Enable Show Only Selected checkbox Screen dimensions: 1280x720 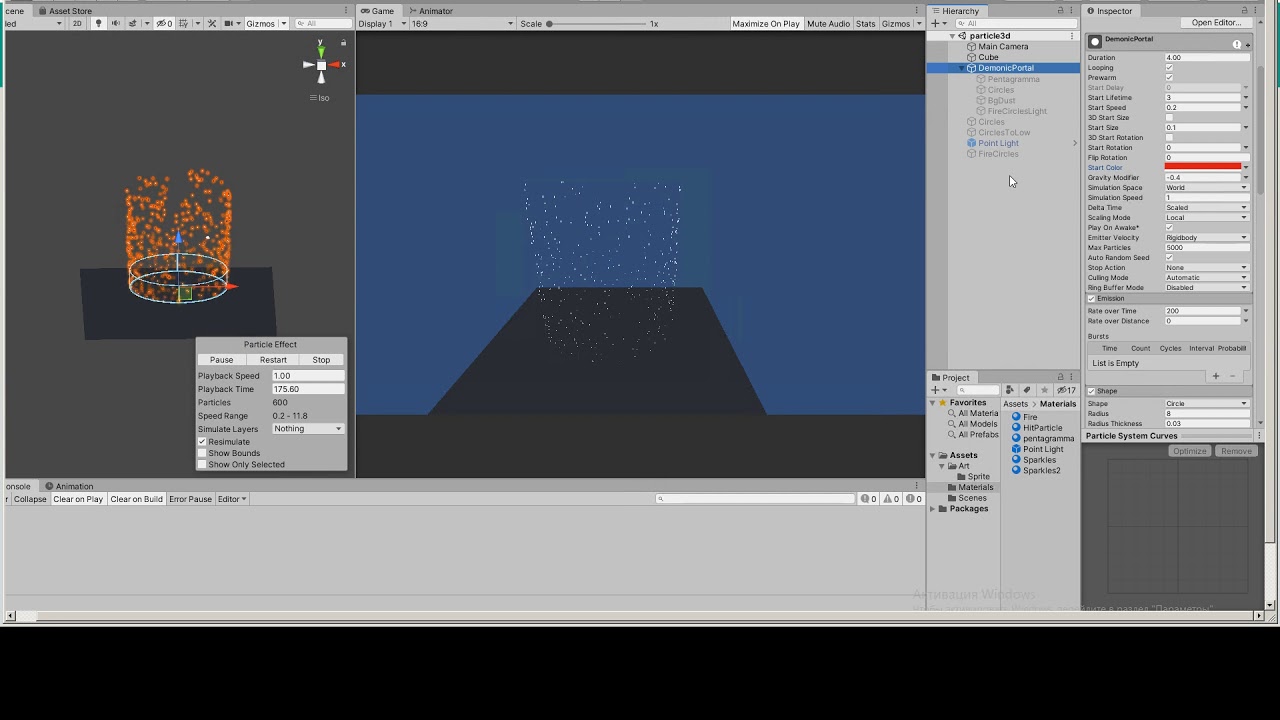[202, 464]
